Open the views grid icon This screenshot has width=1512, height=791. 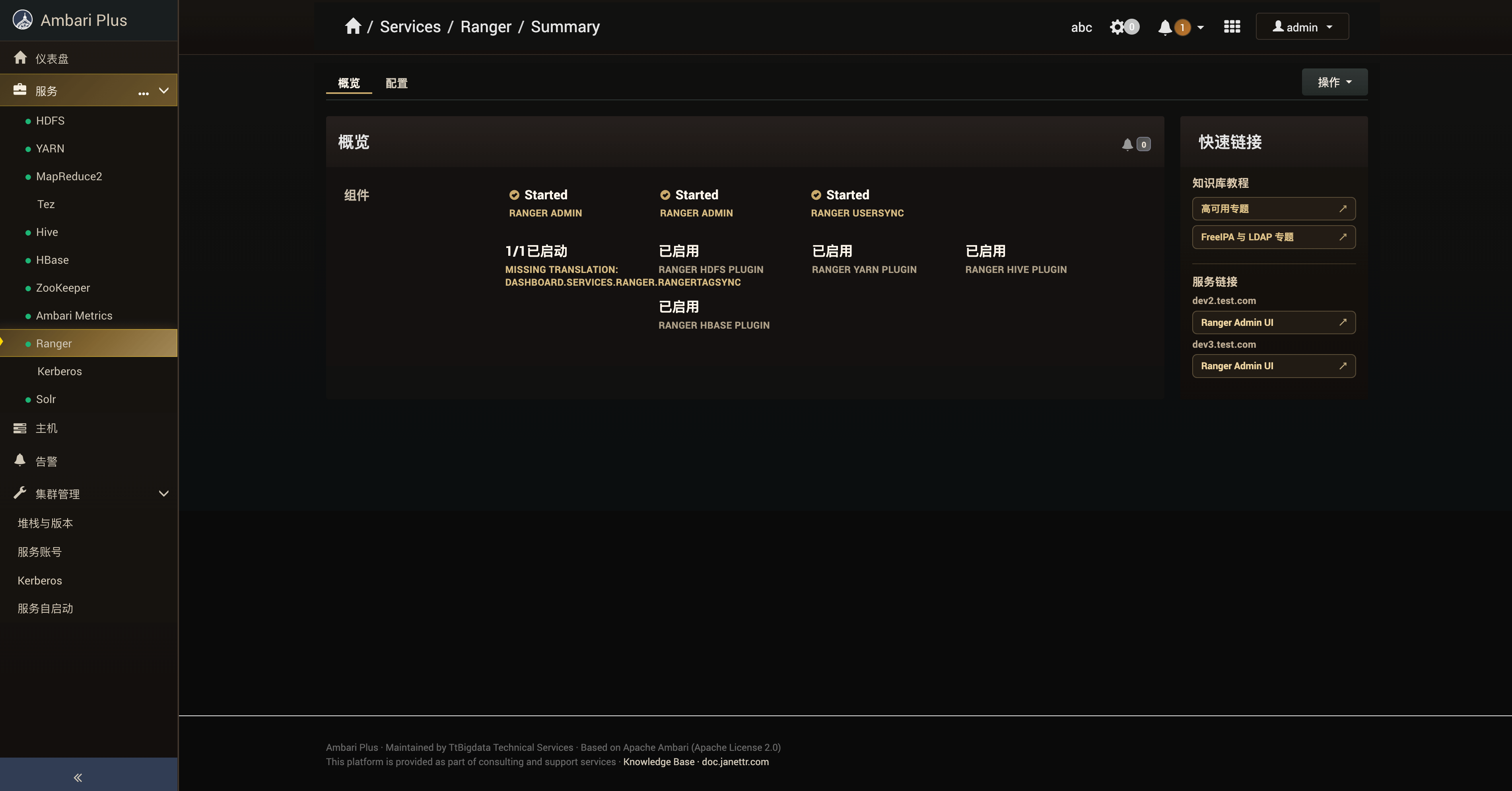[1232, 27]
